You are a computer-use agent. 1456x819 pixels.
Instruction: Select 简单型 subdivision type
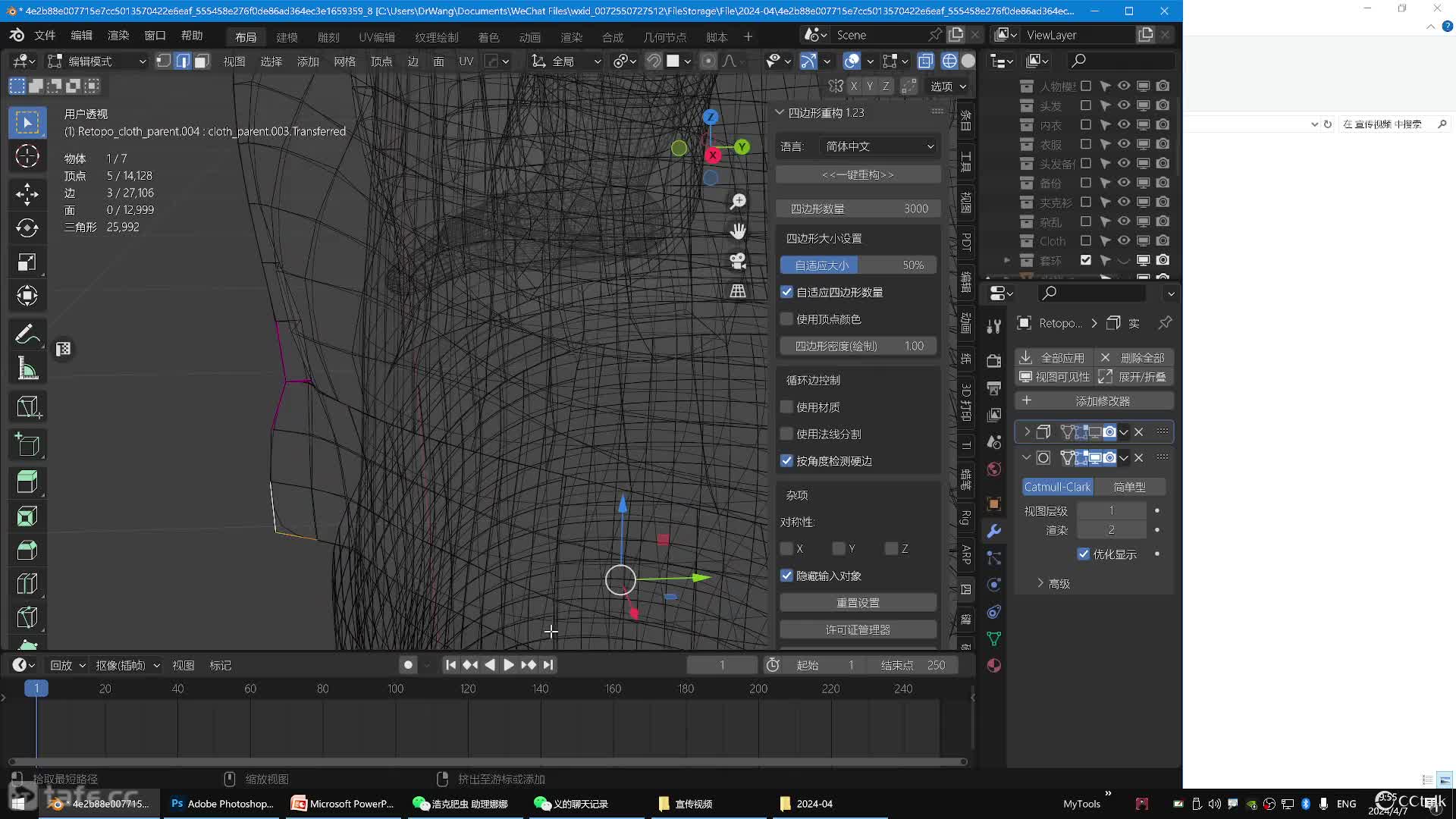click(1130, 487)
